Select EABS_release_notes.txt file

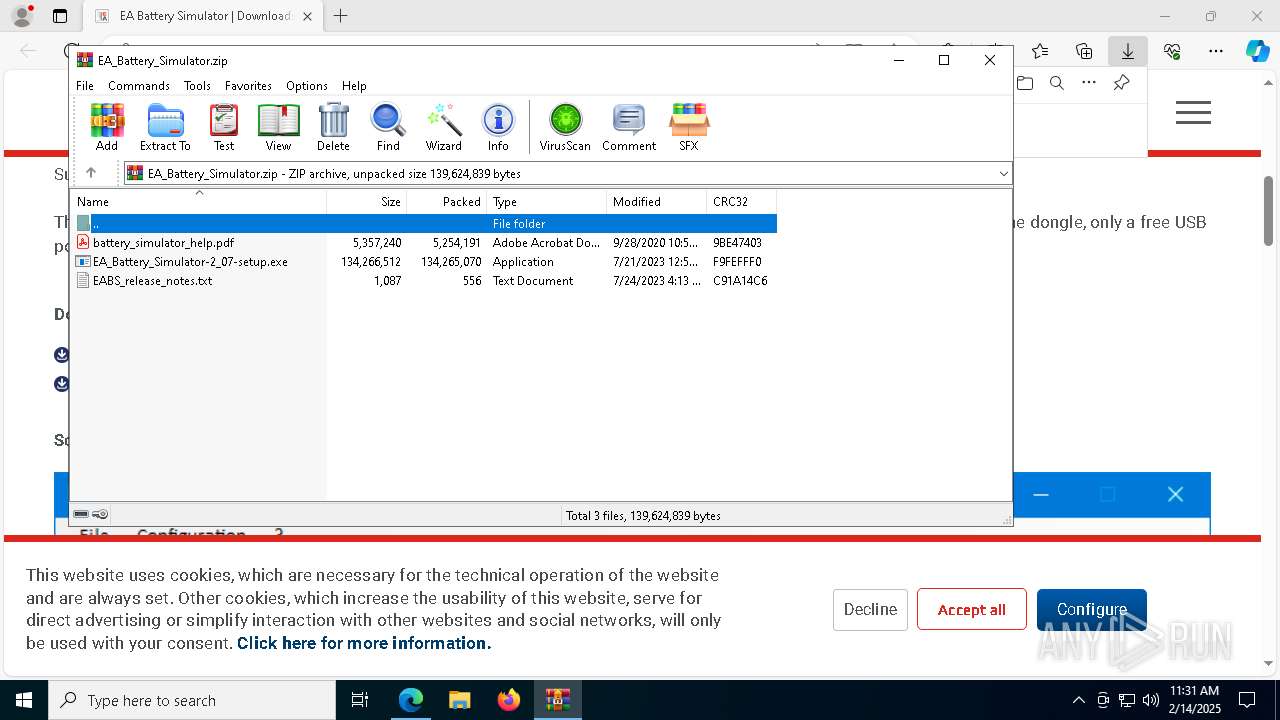(424, 281)
